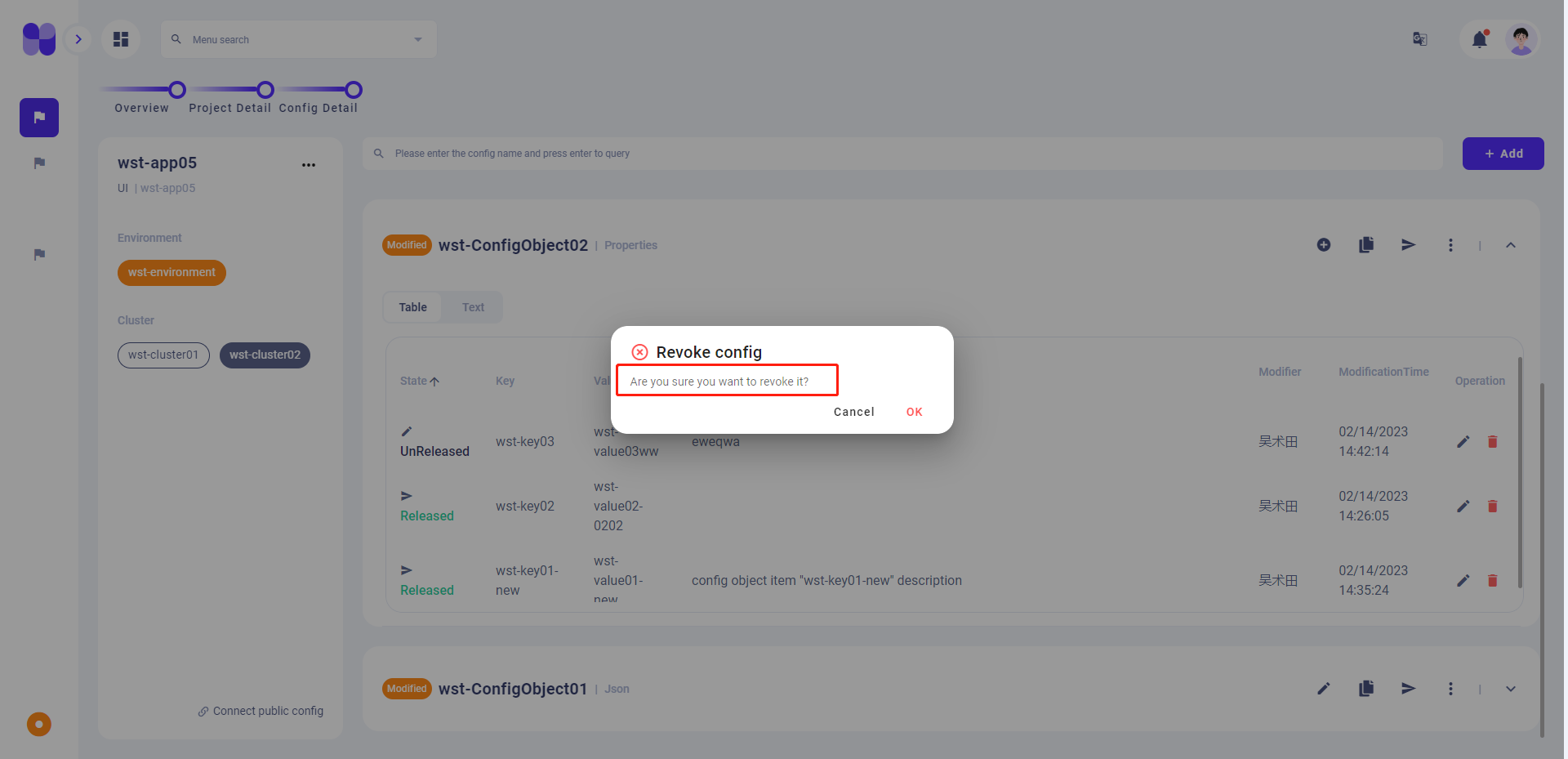Edit the wst-key02 row
The image size is (1568, 759).
tap(1463, 507)
